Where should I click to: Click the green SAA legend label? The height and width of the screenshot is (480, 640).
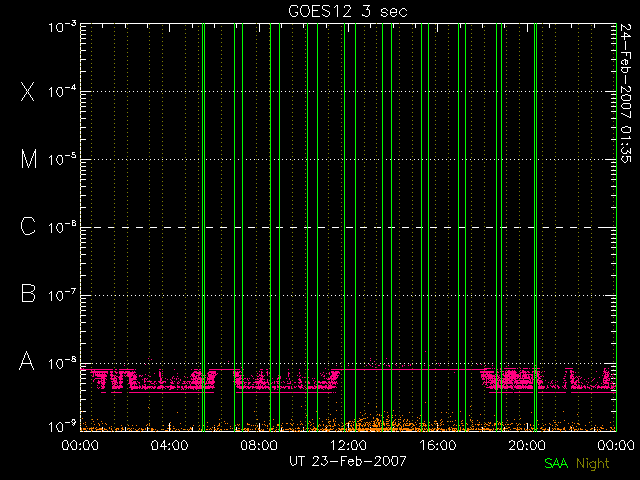point(556,463)
